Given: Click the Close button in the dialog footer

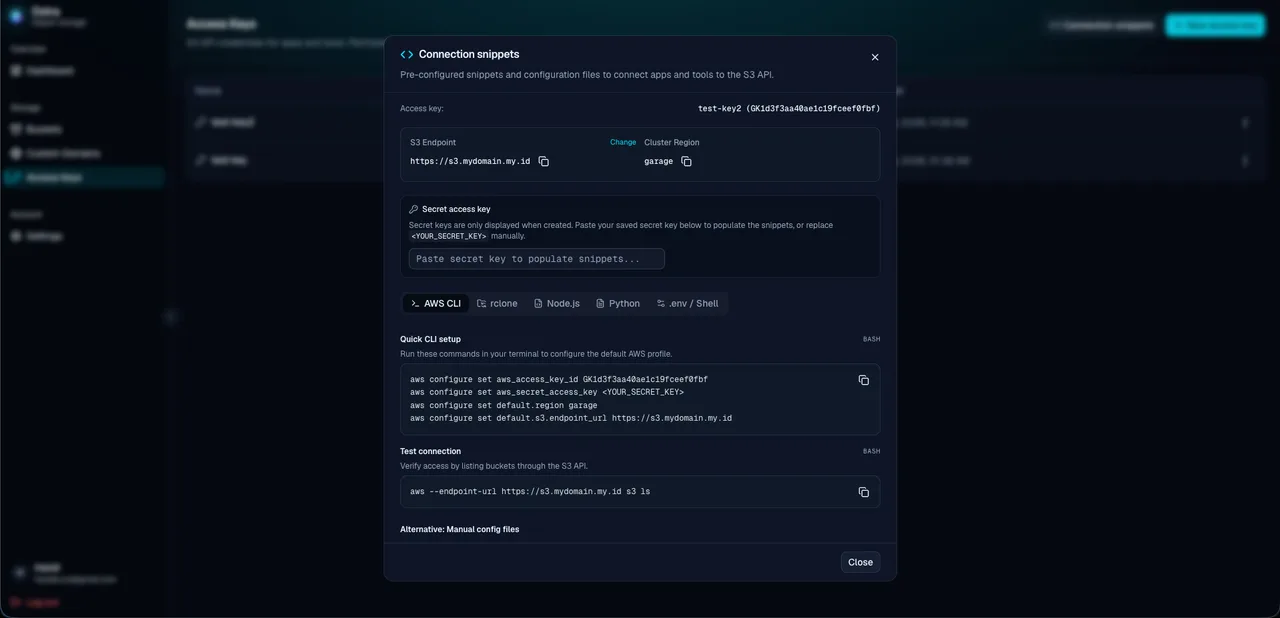Looking at the screenshot, I should (x=860, y=562).
